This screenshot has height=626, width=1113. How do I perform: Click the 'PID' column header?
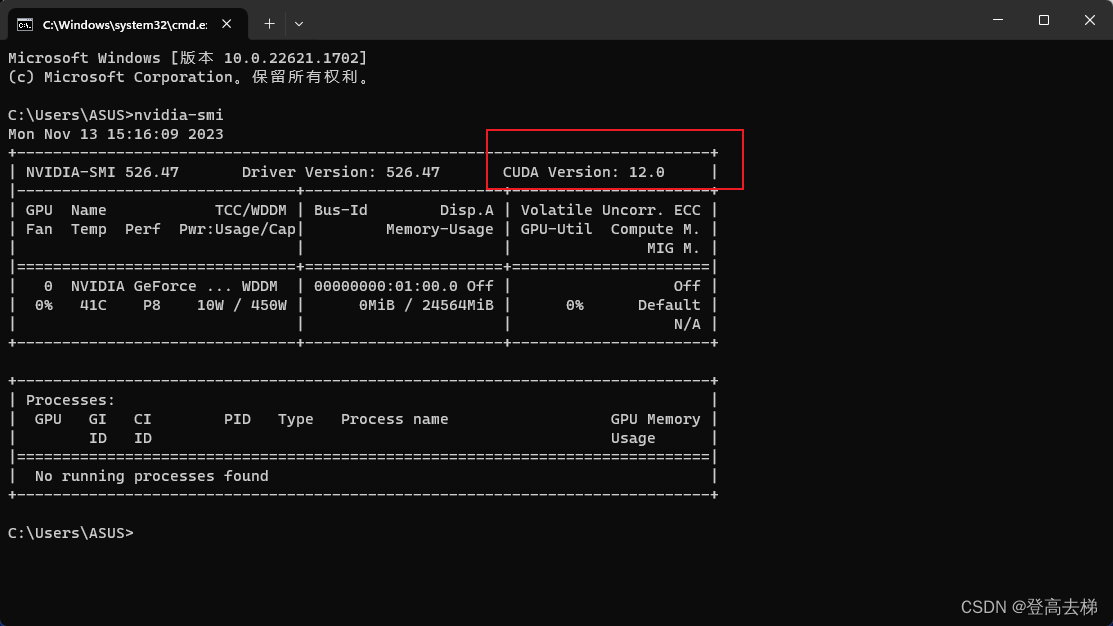click(237, 419)
